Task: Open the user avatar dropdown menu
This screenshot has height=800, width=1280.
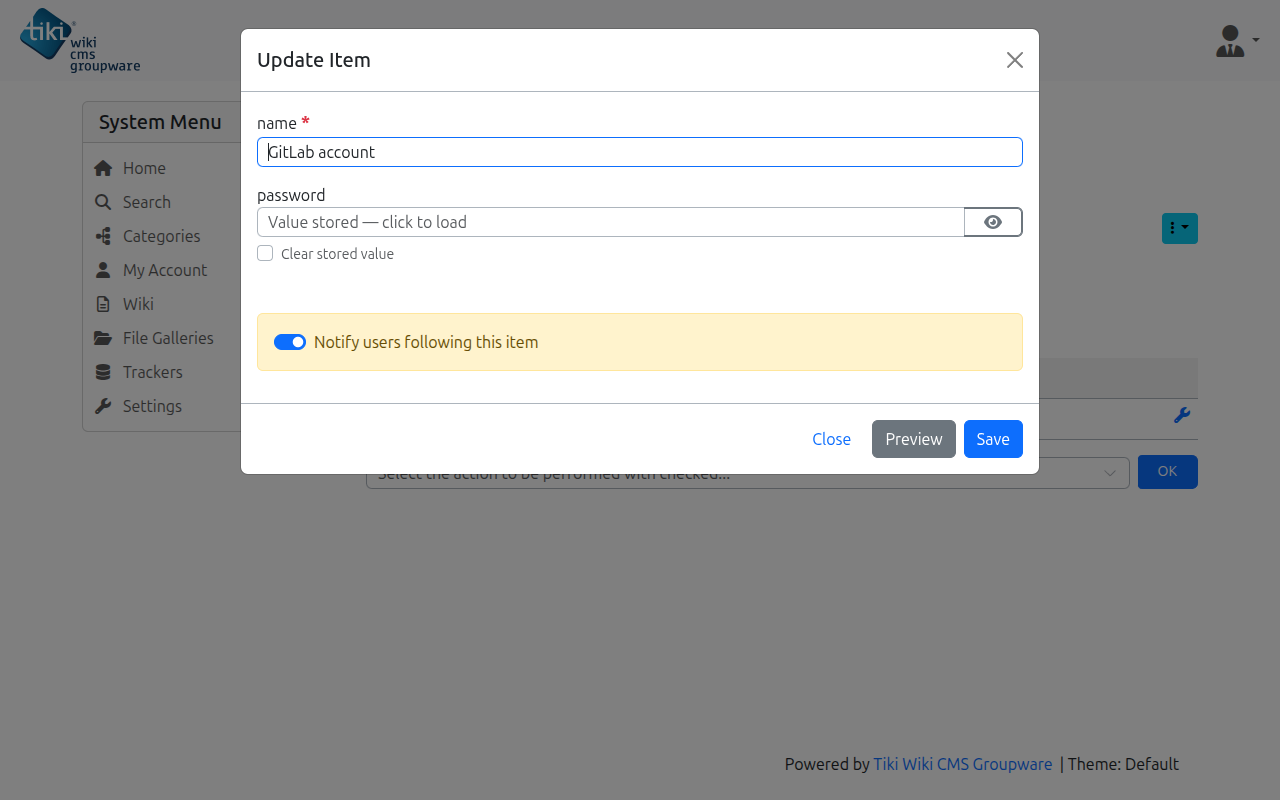Action: click(1237, 41)
